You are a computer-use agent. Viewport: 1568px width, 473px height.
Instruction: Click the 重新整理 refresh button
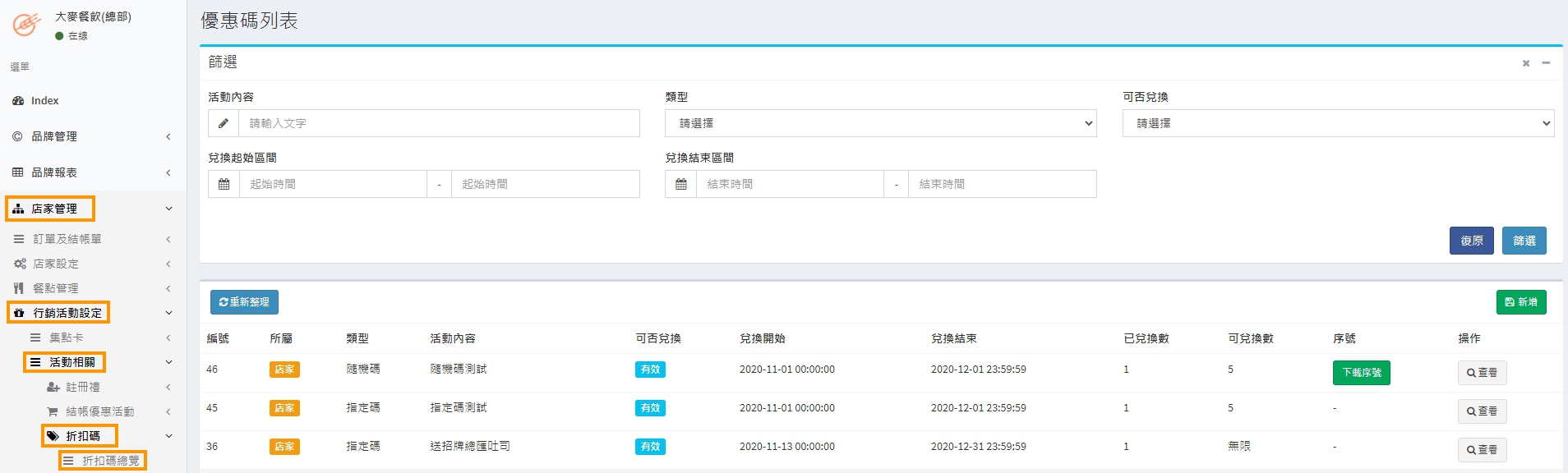coord(244,302)
